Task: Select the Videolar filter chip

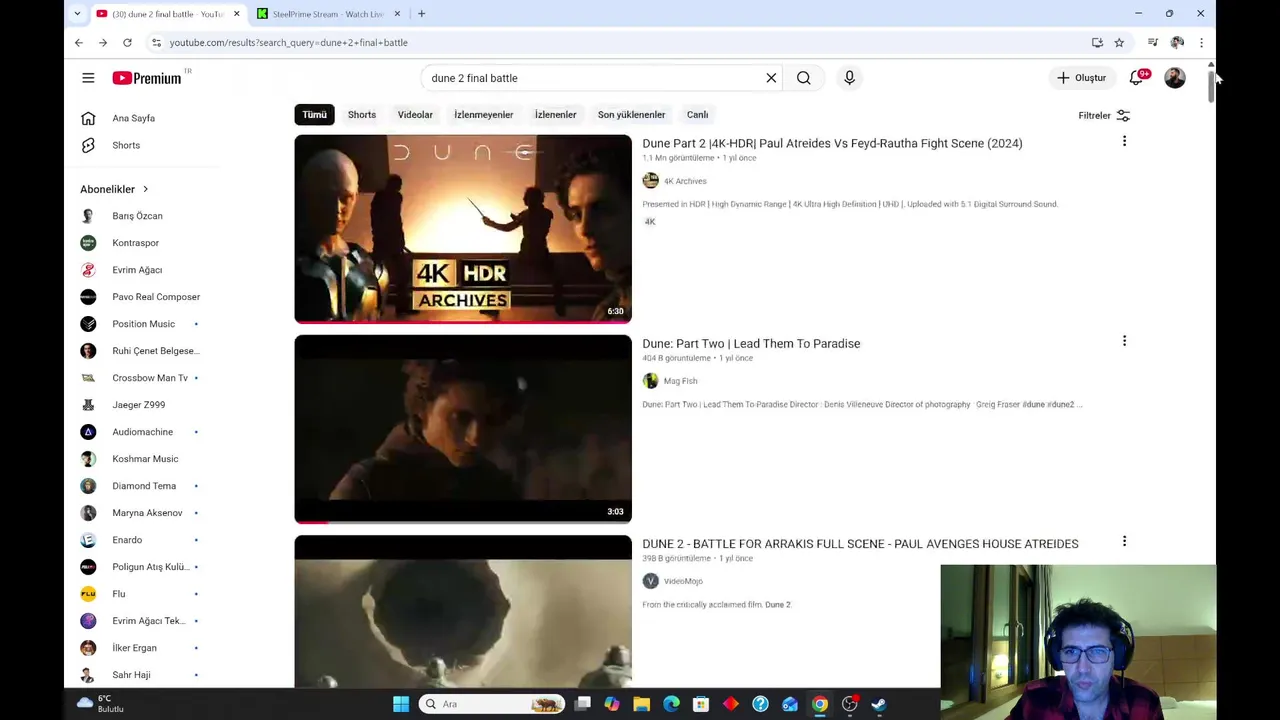Action: (415, 115)
